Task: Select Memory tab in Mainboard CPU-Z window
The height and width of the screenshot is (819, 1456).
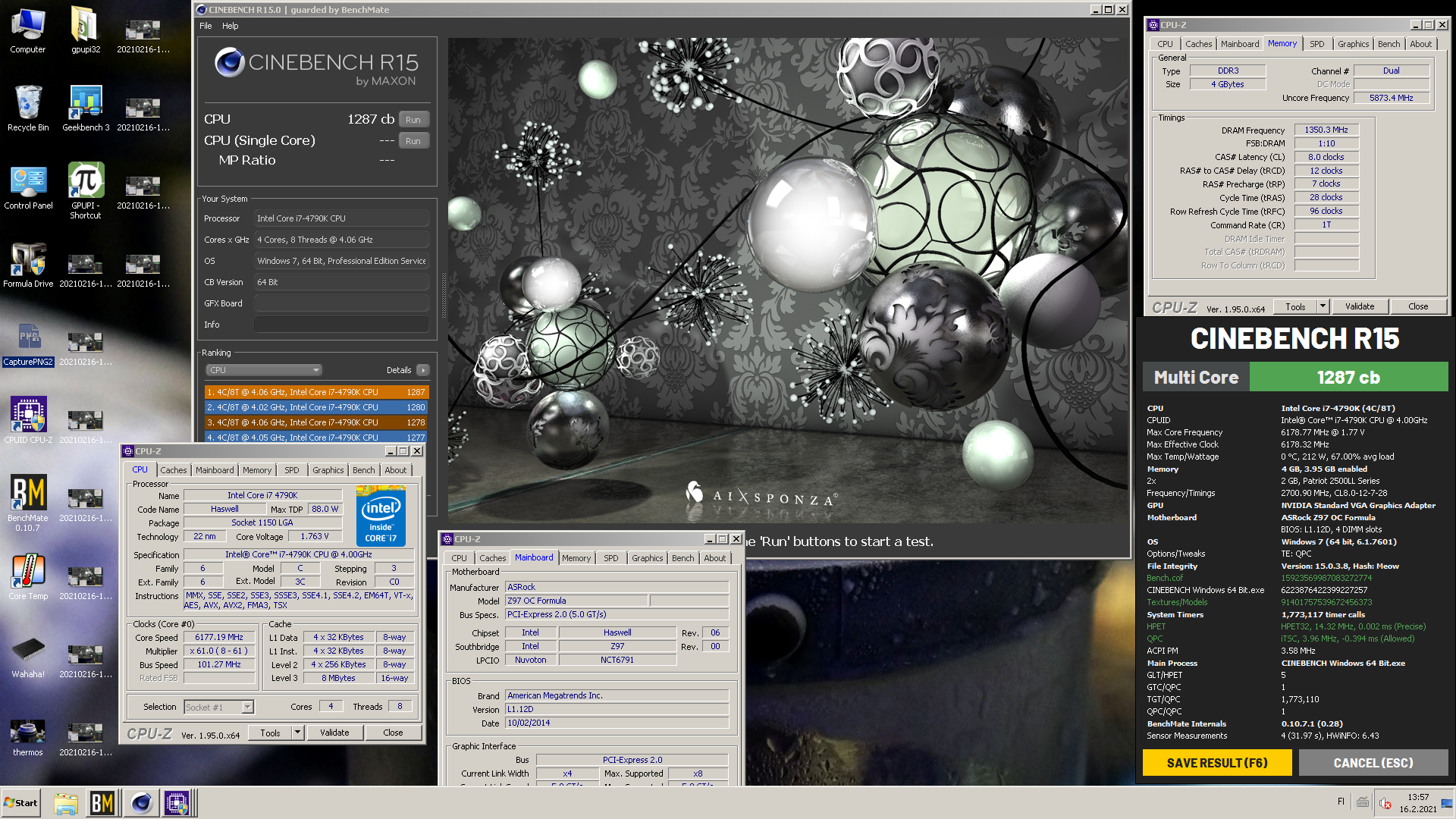Action: pos(576,558)
